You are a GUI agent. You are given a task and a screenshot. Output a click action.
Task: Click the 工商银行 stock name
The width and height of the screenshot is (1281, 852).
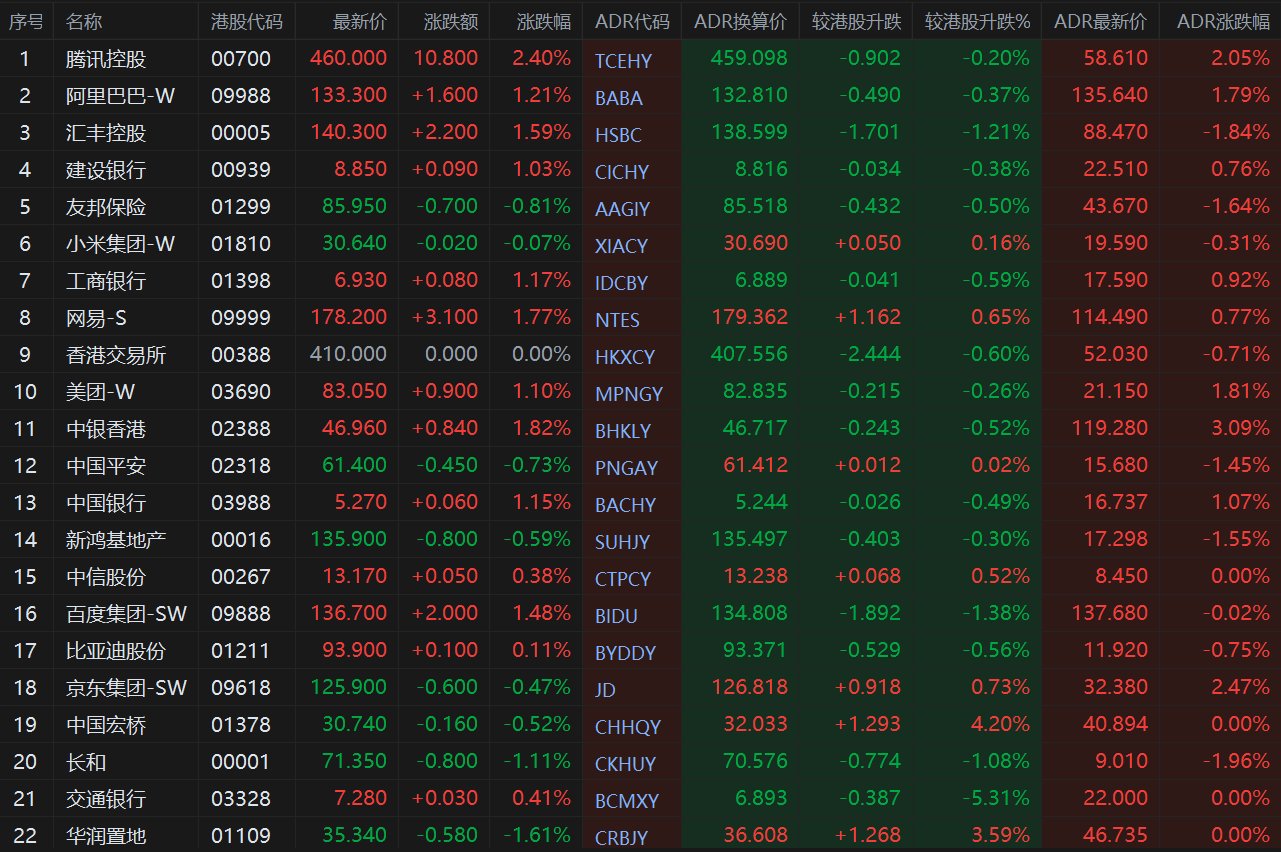(x=106, y=281)
